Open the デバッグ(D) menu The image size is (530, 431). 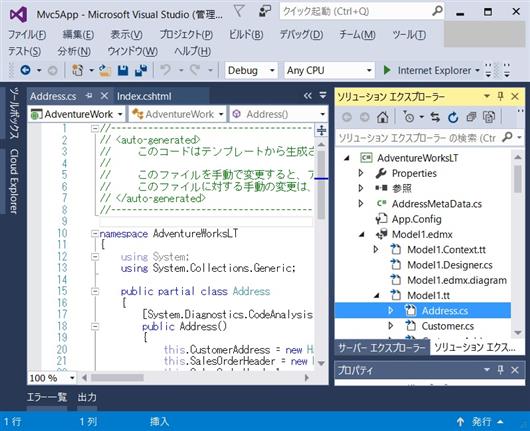click(x=301, y=34)
